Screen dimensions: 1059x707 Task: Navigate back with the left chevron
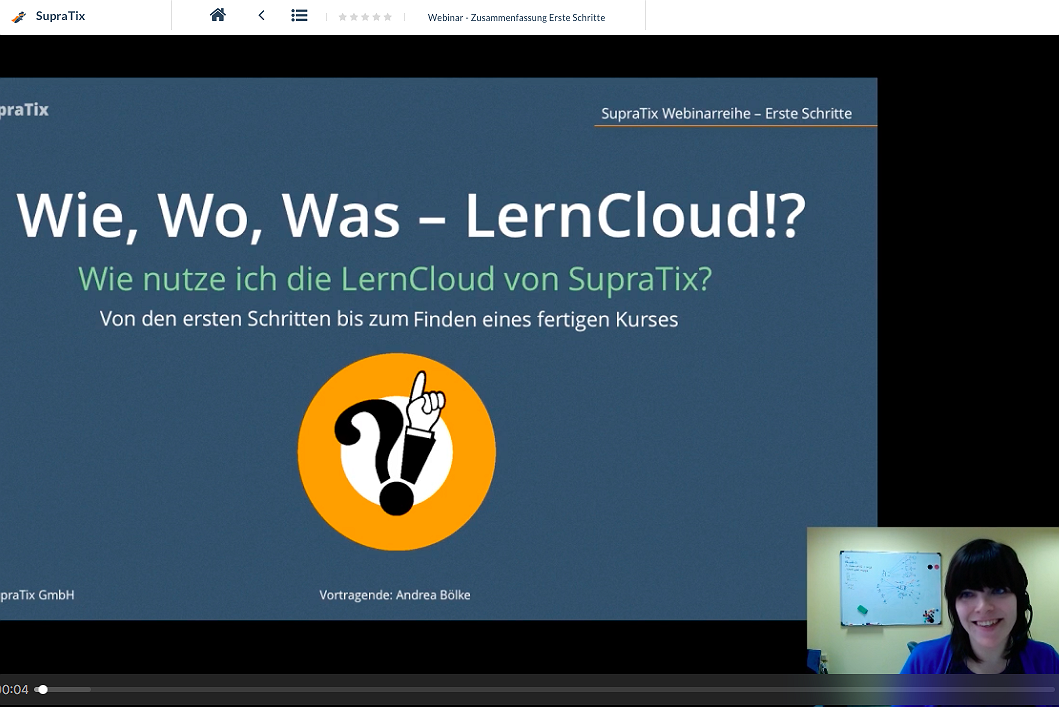pos(261,15)
